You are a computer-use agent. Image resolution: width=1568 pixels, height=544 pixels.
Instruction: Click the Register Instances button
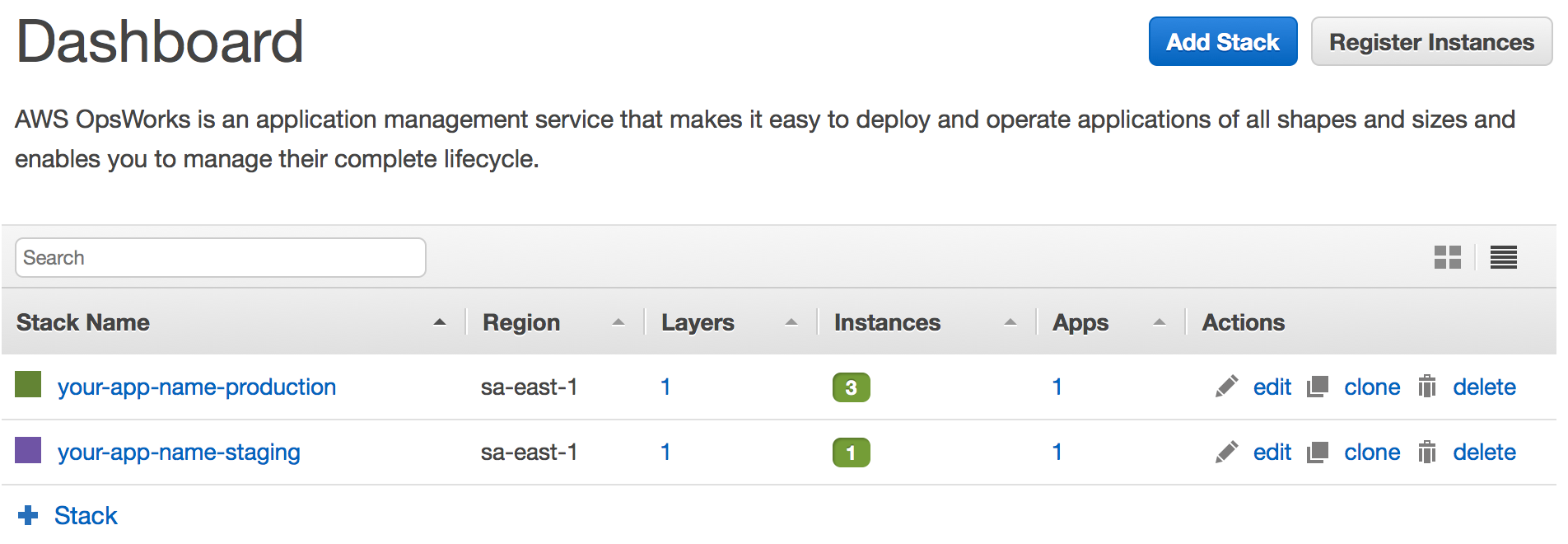pyautogui.click(x=1431, y=41)
